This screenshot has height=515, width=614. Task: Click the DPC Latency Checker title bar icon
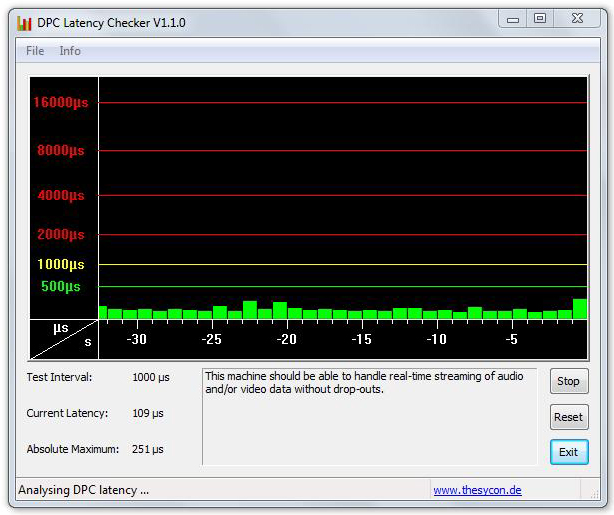(x=24, y=23)
